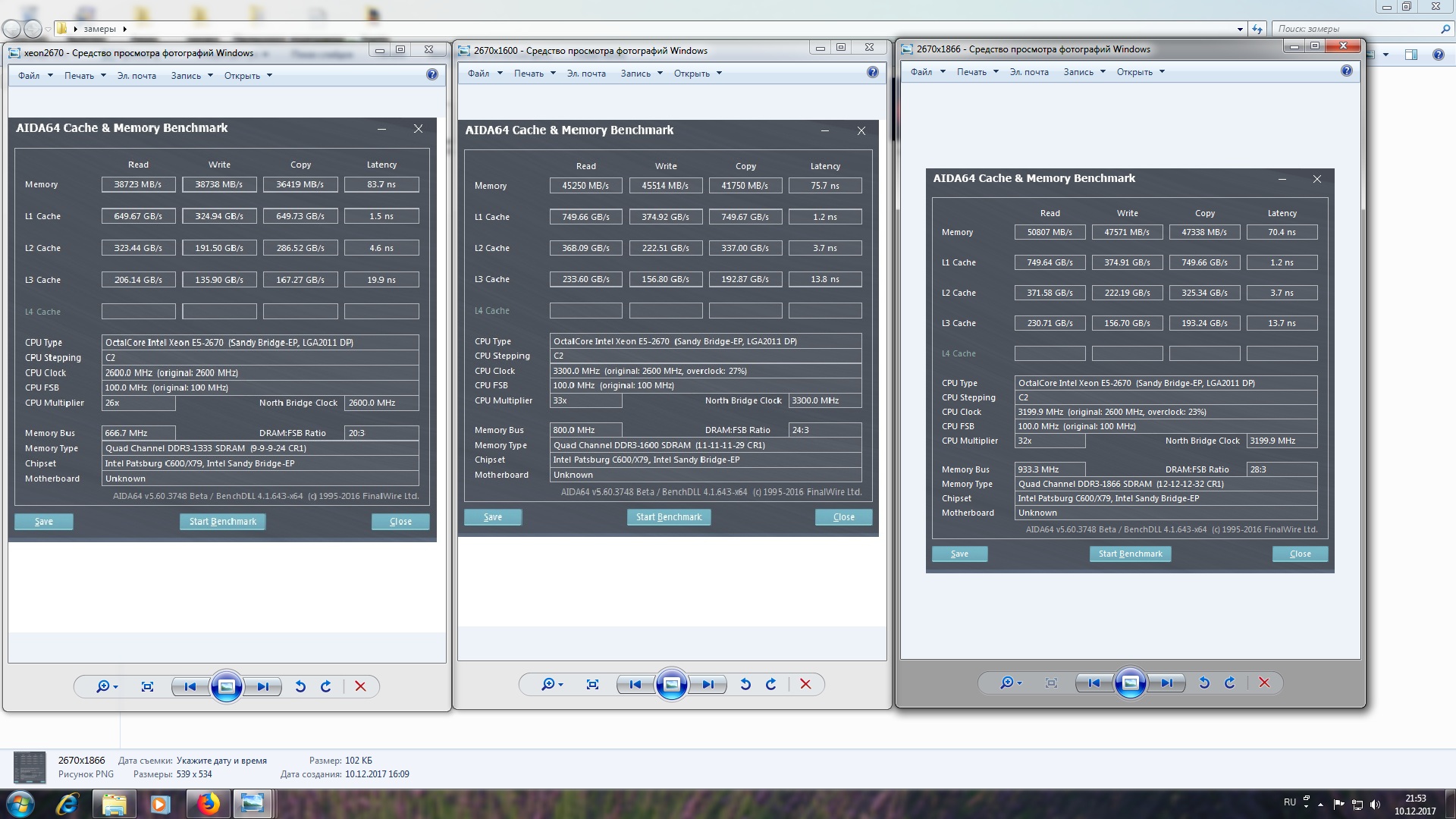Screen dimensions: 1456x819
Task: Open Firefox from the taskbar
Action: click(208, 804)
